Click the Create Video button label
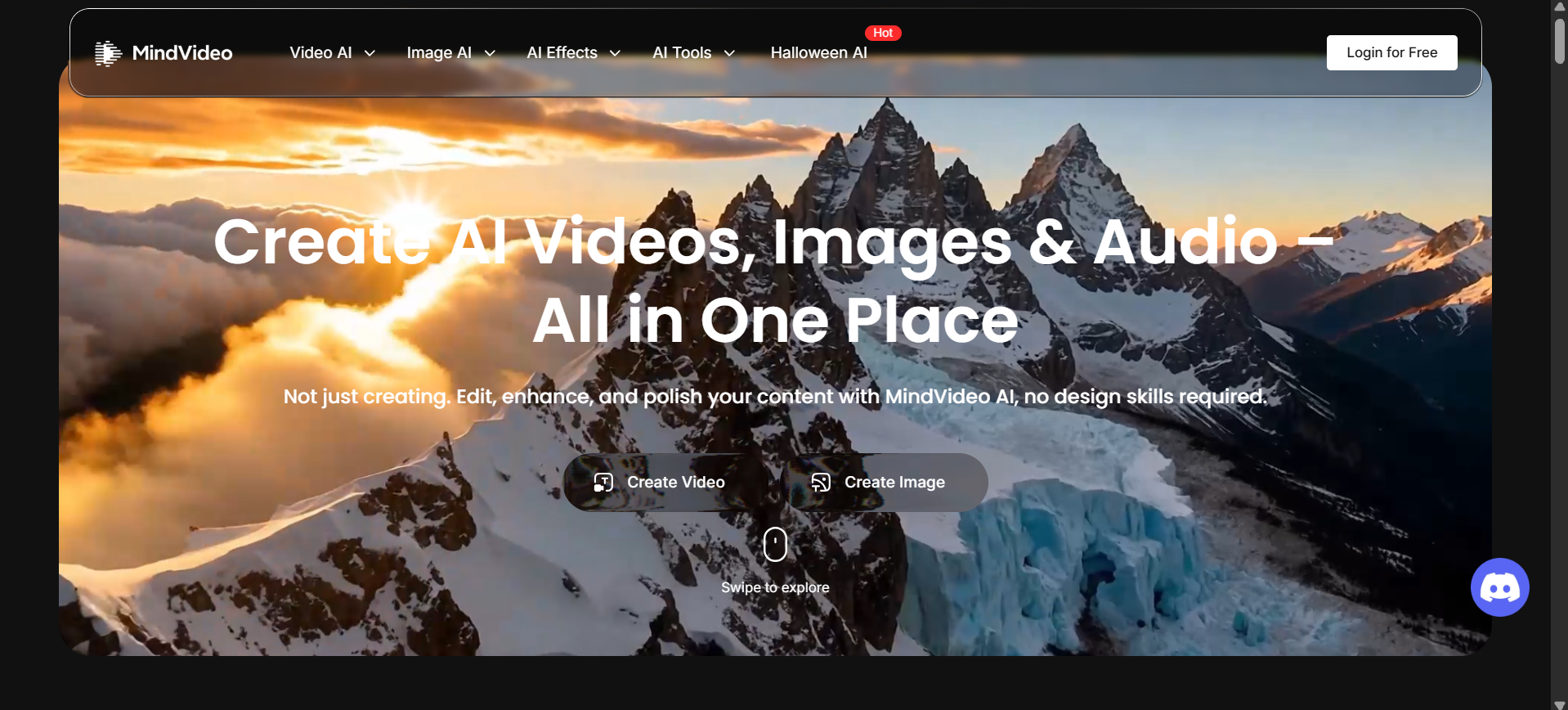Screen dimensions: 1568x710 click(675, 483)
